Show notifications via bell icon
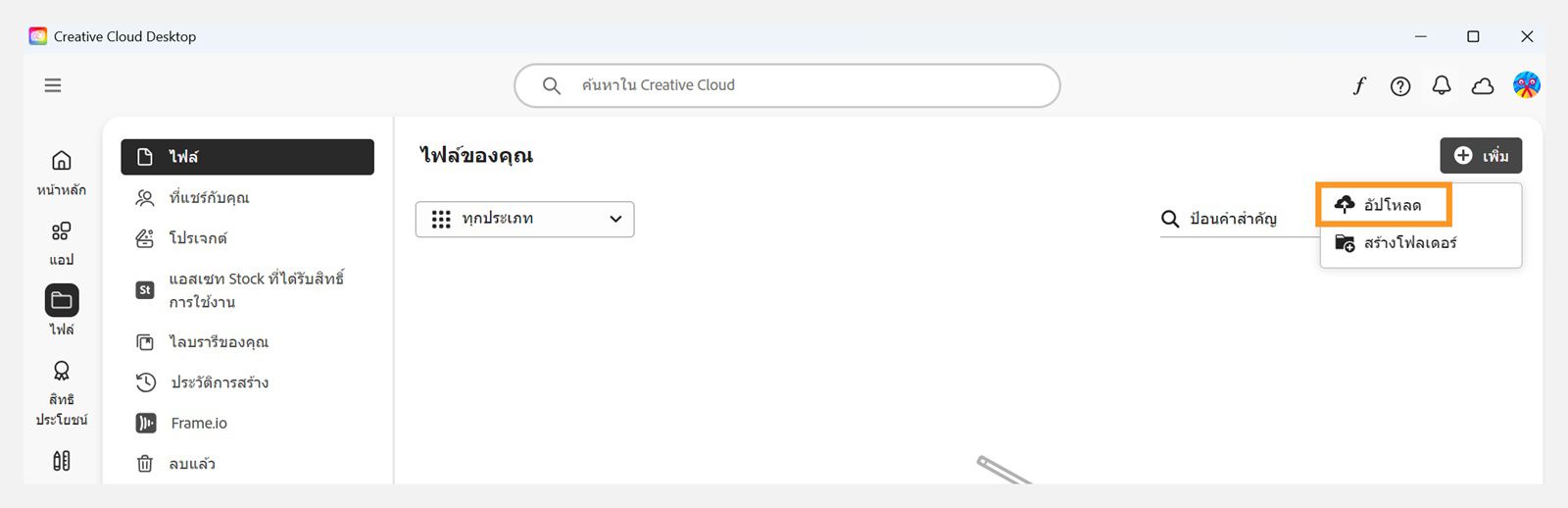 (1442, 86)
